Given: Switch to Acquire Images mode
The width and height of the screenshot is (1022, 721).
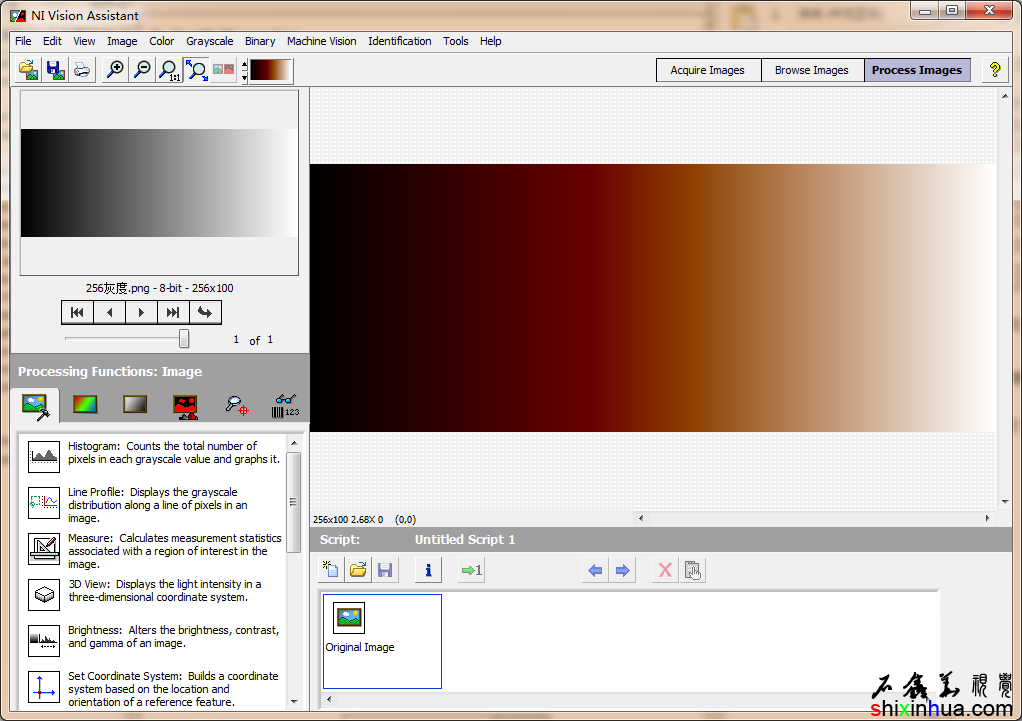Looking at the screenshot, I should (x=707, y=70).
